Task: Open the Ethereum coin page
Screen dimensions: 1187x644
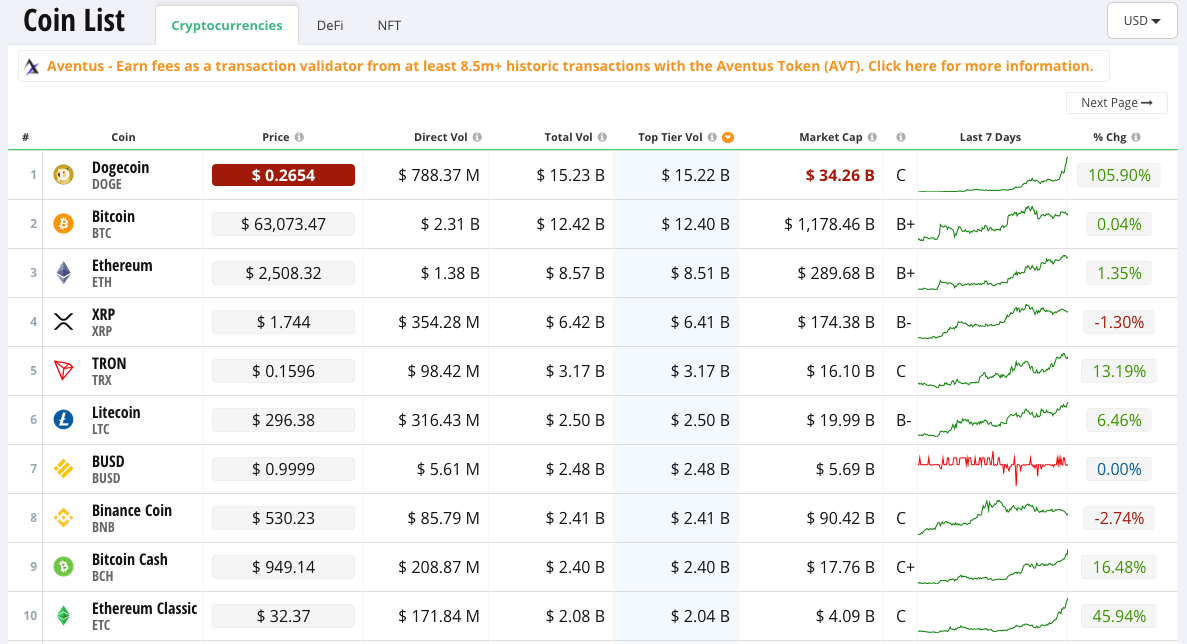Action: click(x=122, y=266)
